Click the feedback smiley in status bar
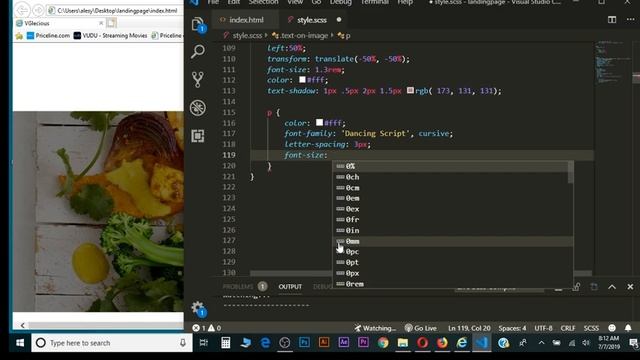Viewport: 640px width, 360px height. (x=612, y=328)
